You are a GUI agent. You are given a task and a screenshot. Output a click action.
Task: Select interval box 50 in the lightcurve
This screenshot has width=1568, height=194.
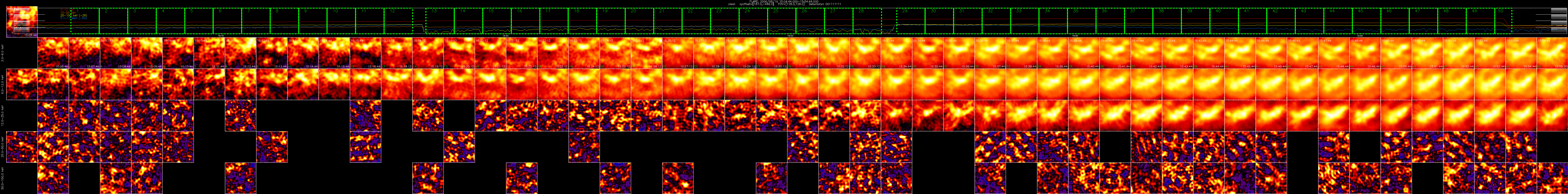pos(1503,21)
